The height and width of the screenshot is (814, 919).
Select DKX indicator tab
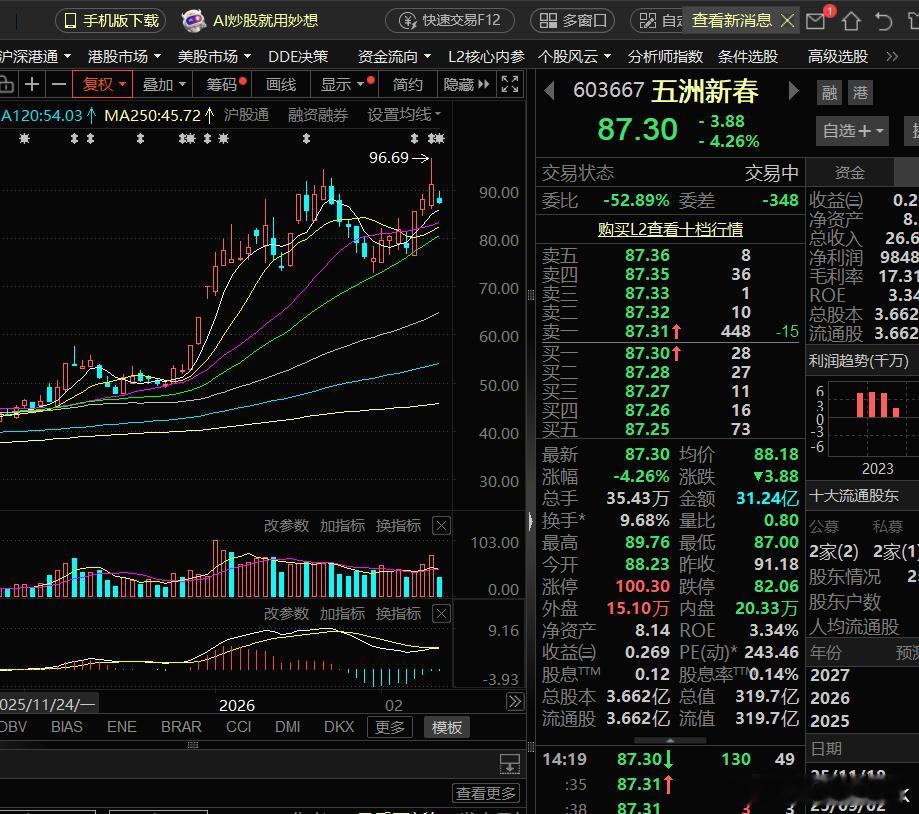(339, 727)
